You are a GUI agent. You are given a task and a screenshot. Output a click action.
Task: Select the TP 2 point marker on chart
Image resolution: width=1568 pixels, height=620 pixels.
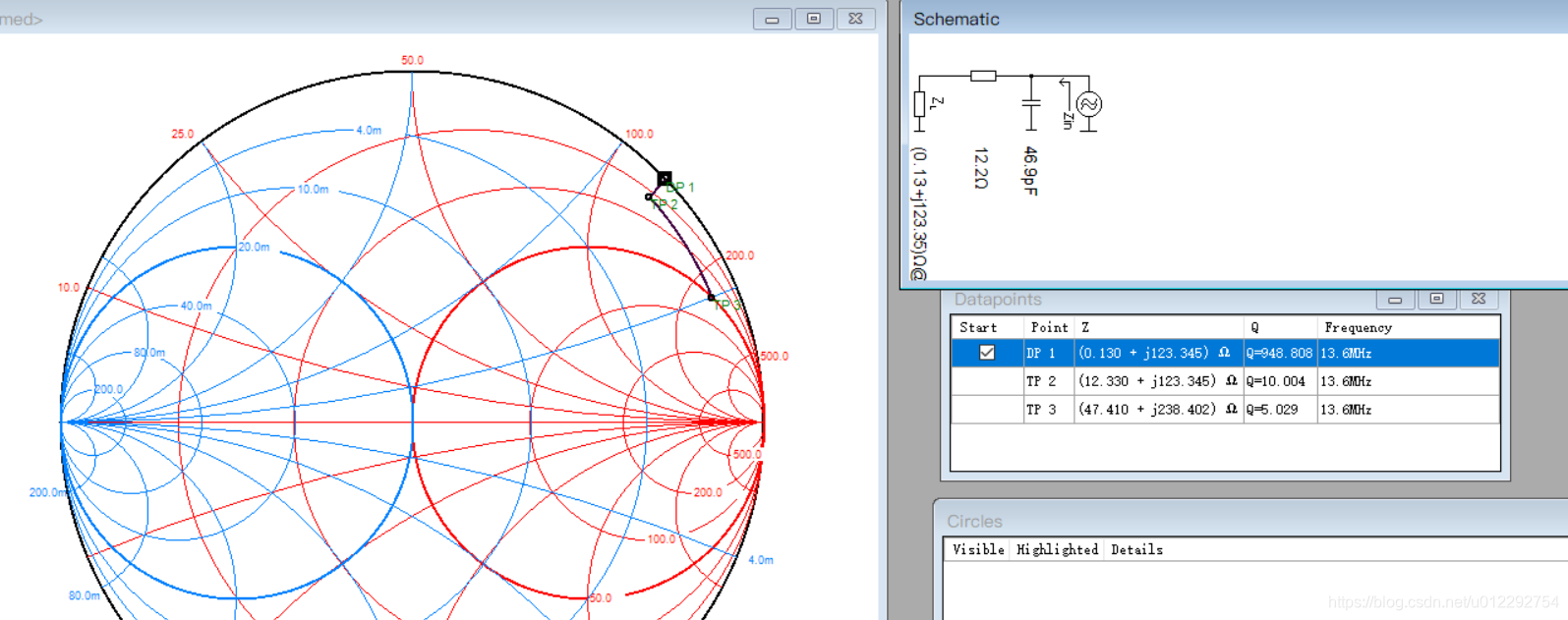click(x=649, y=197)
